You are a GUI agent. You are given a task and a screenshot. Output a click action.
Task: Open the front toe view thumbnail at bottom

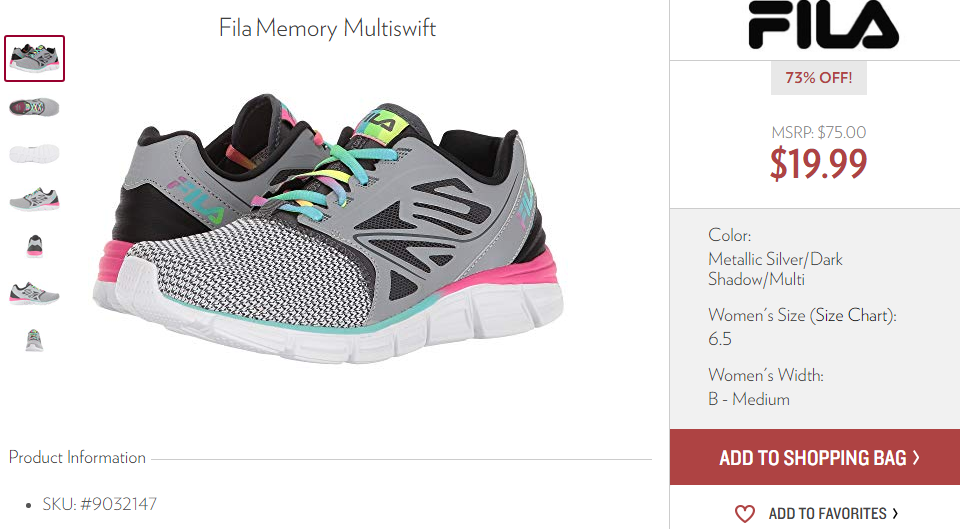pyautogui.click(x=34, y=340)
